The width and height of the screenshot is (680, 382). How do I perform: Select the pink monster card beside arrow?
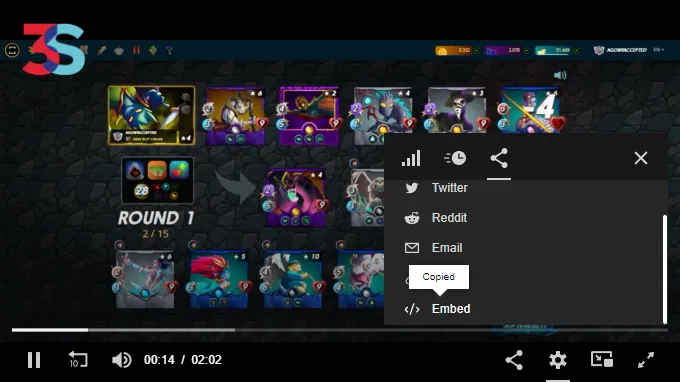(x=296, y=198)
